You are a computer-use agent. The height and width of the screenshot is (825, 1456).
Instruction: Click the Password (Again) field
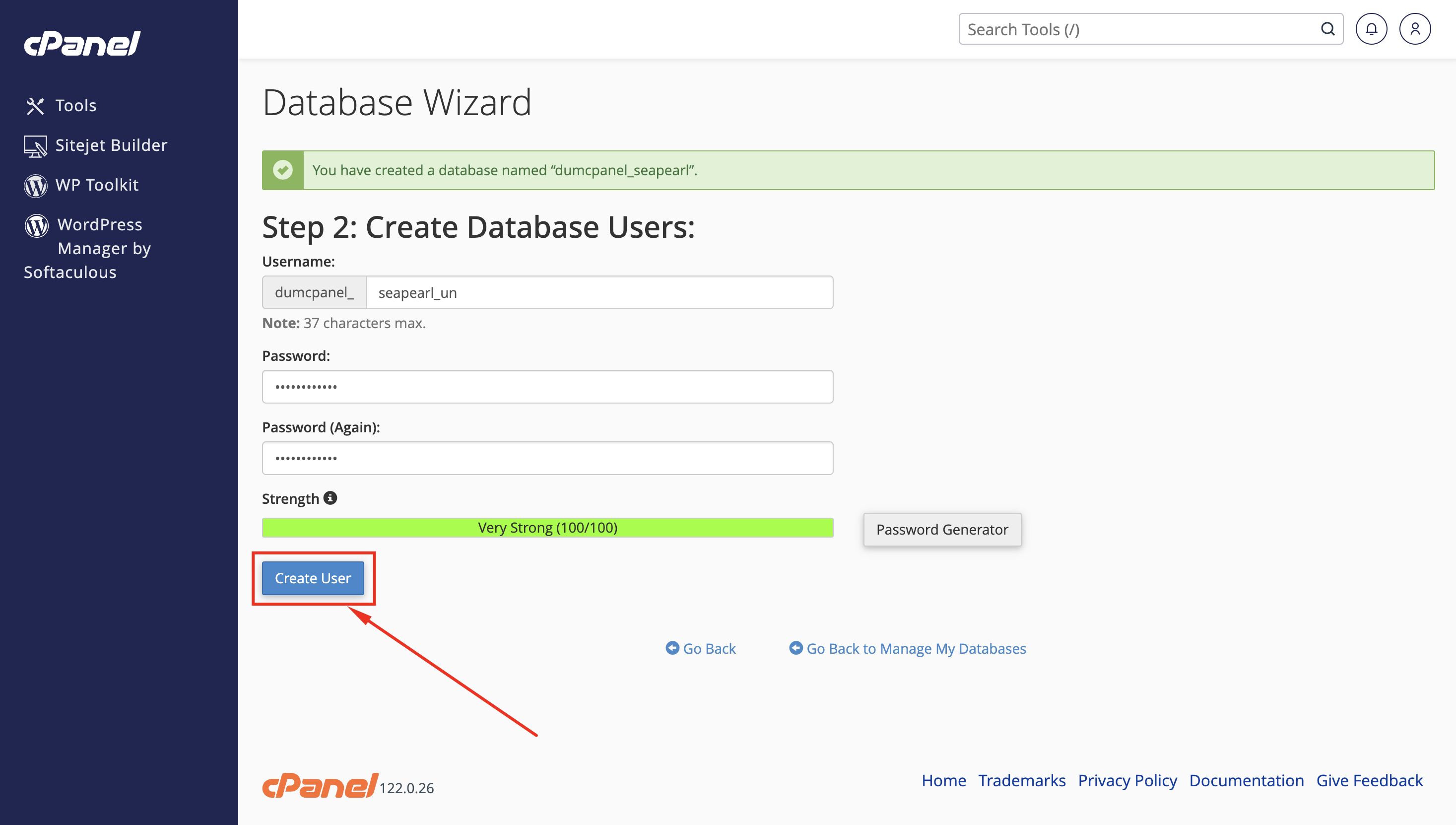point(547,458)
